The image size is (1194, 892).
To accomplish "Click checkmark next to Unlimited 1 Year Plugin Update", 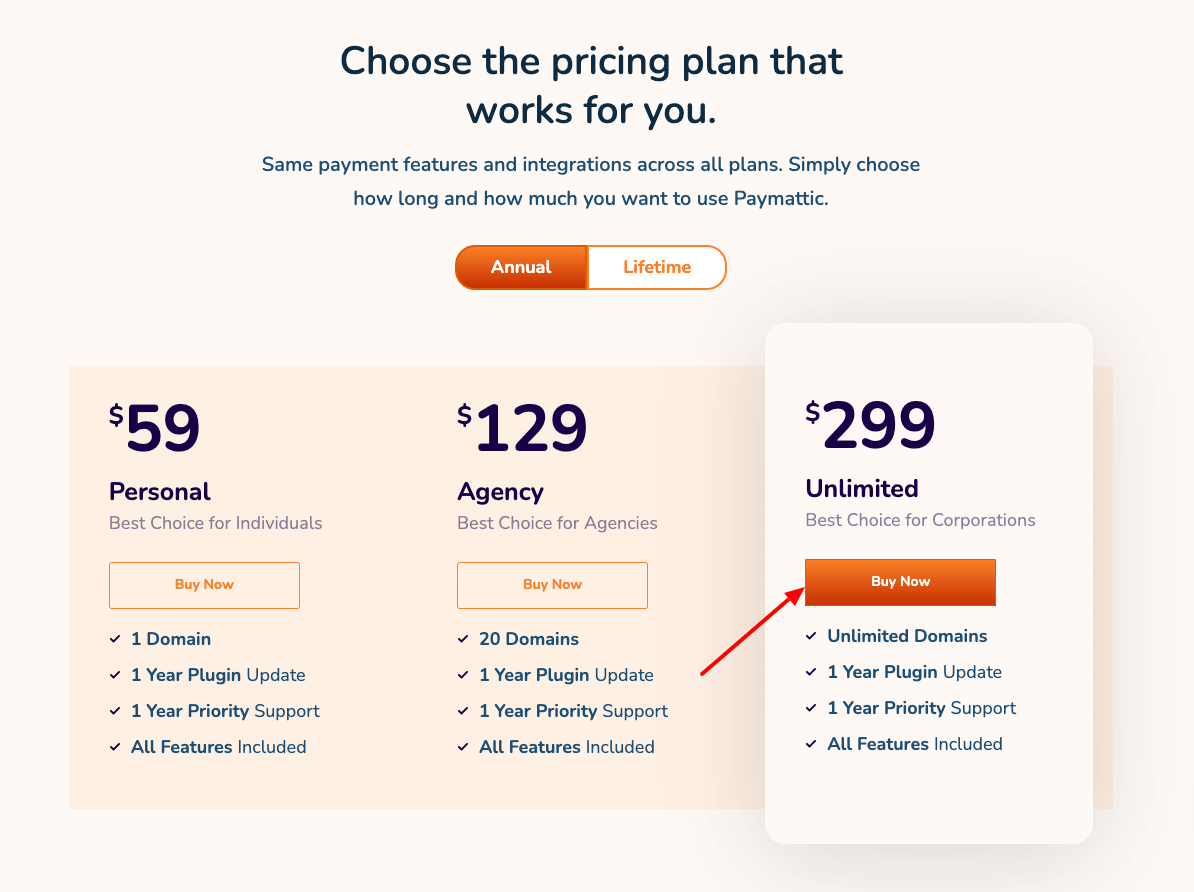I will coord(811,672).
